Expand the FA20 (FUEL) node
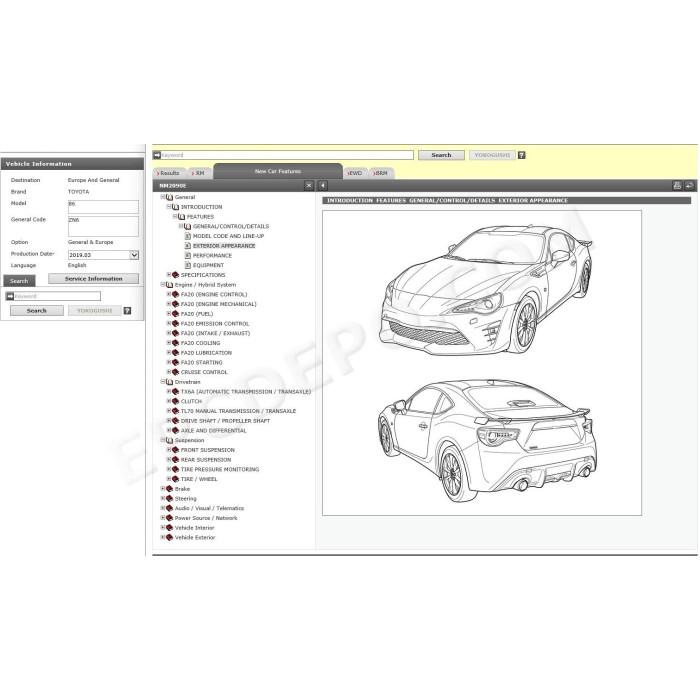Screen dimensions: 700x700 169,313
